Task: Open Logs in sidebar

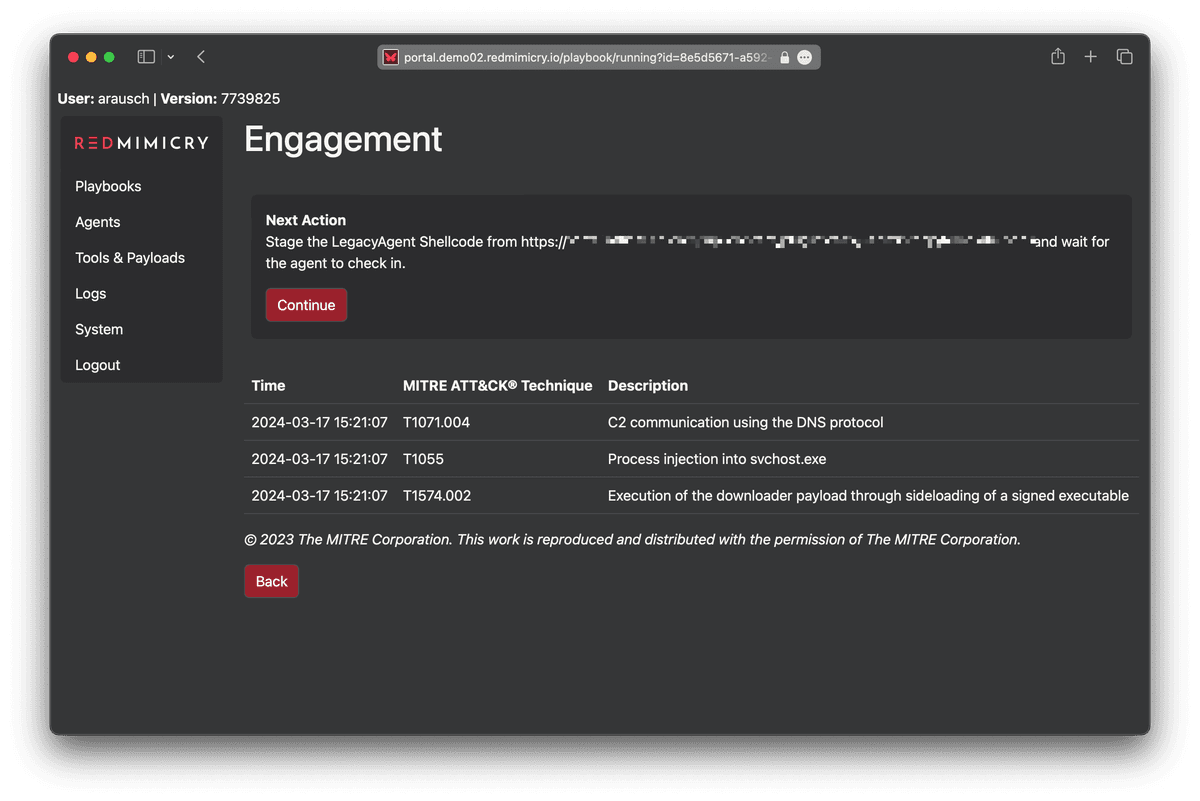Action: [91, 294]
